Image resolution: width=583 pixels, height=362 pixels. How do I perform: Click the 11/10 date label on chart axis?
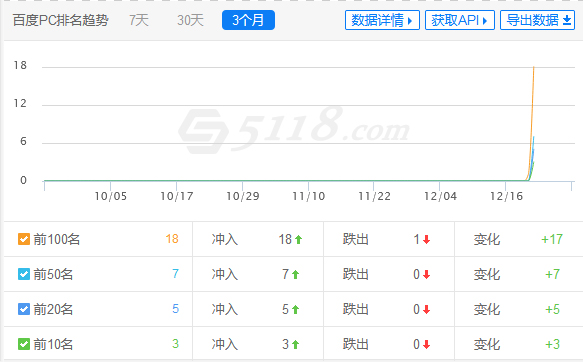[309, 196]
